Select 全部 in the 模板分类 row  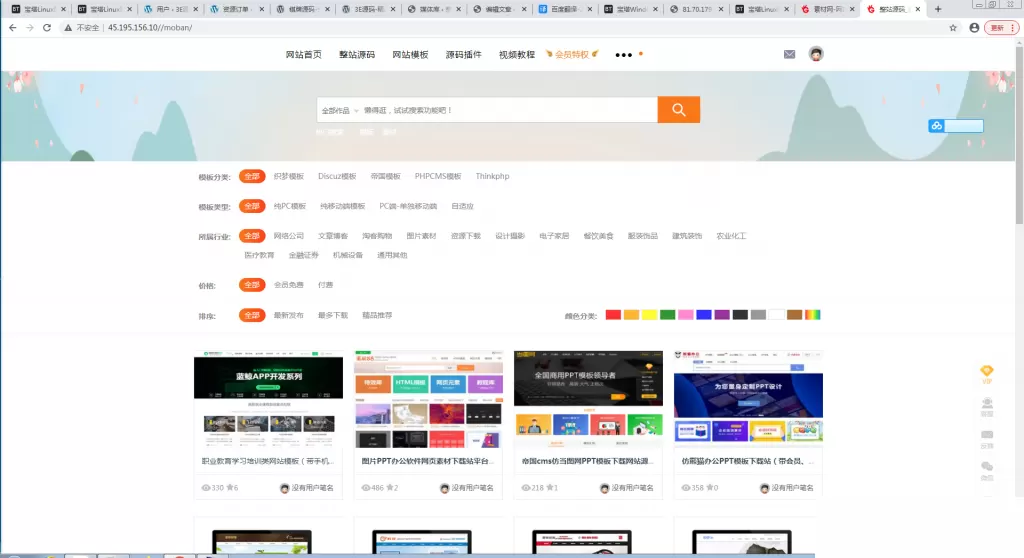(251, 176)
